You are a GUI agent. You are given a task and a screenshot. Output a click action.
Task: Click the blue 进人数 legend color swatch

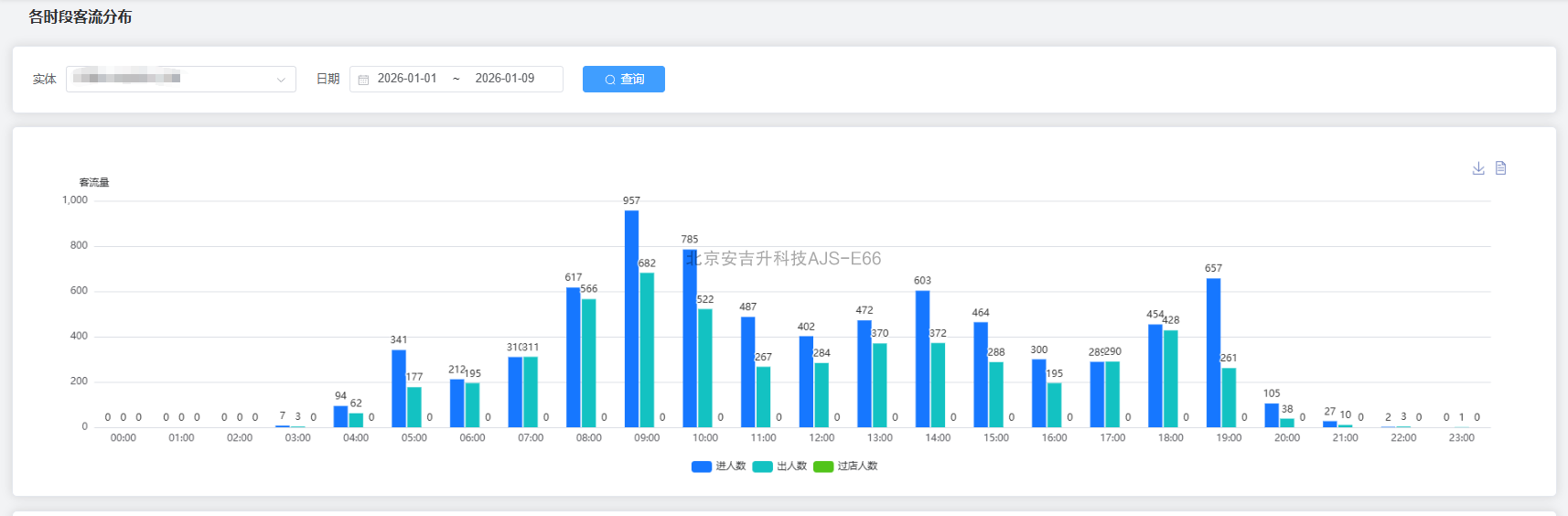(x=702, y=467)
